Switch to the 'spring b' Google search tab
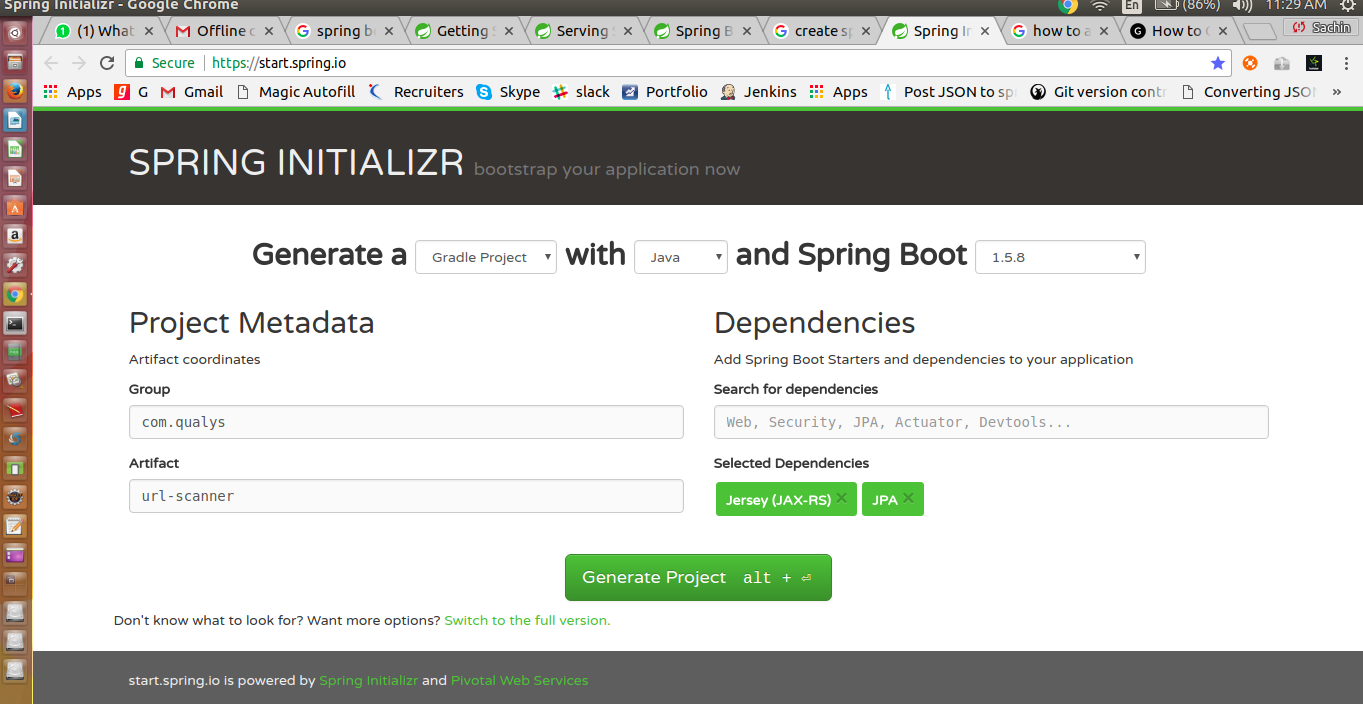 [x=342, y=31]
